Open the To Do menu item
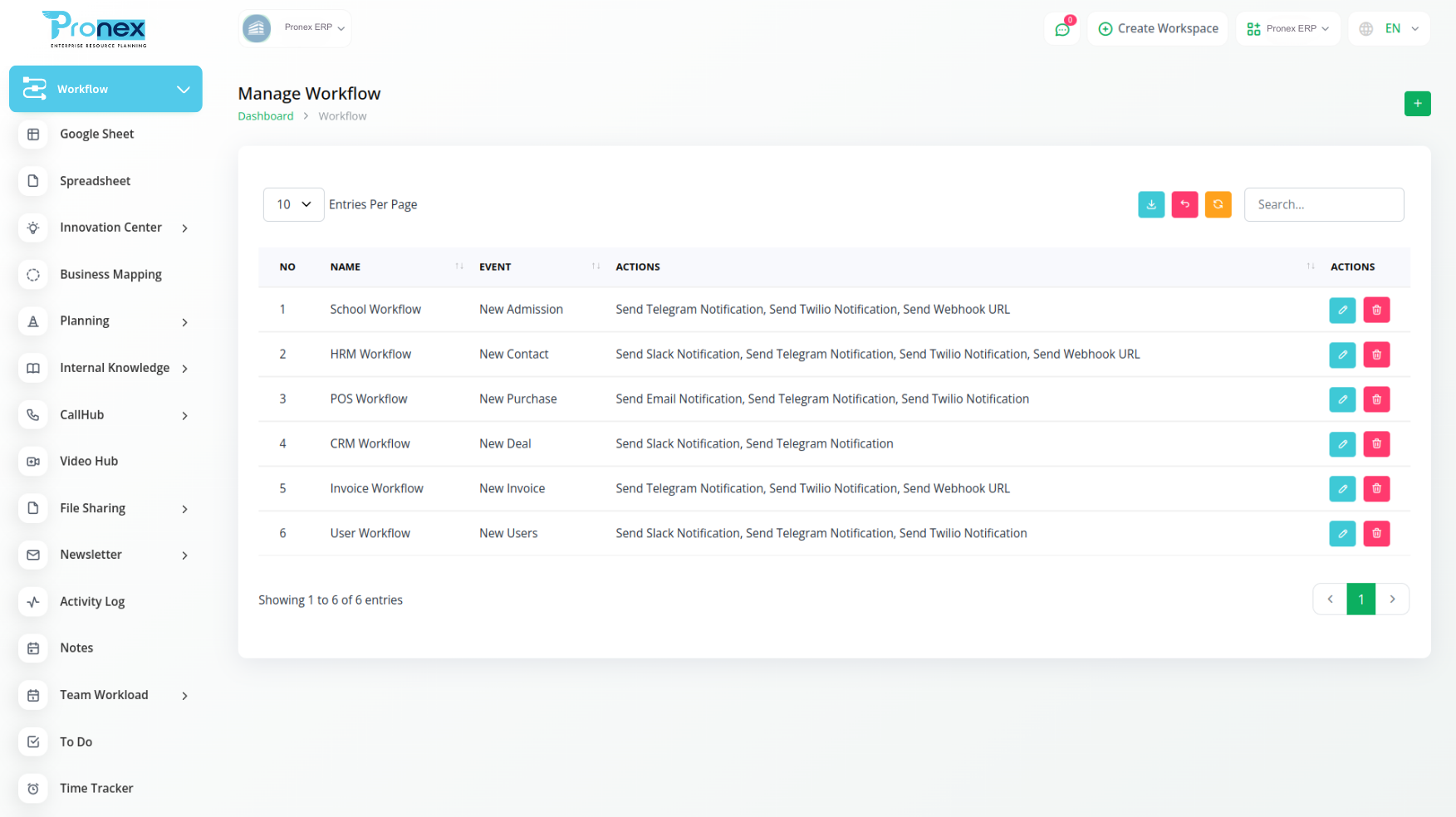 (x=76, y=742)
